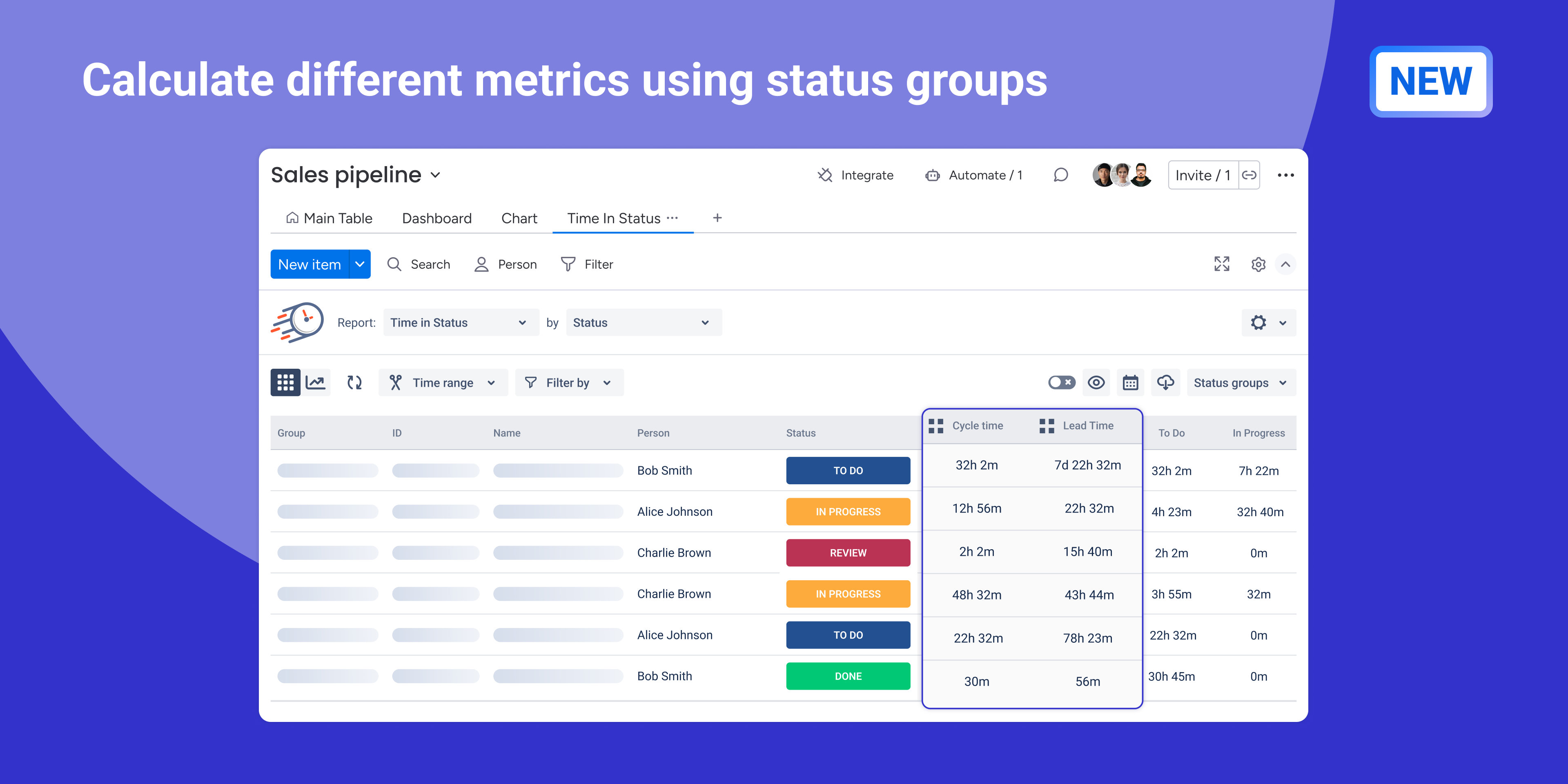The height and width of the screenshot is (784, 1568).
Task: Click the board members avatars
Action: (1122, 175)
